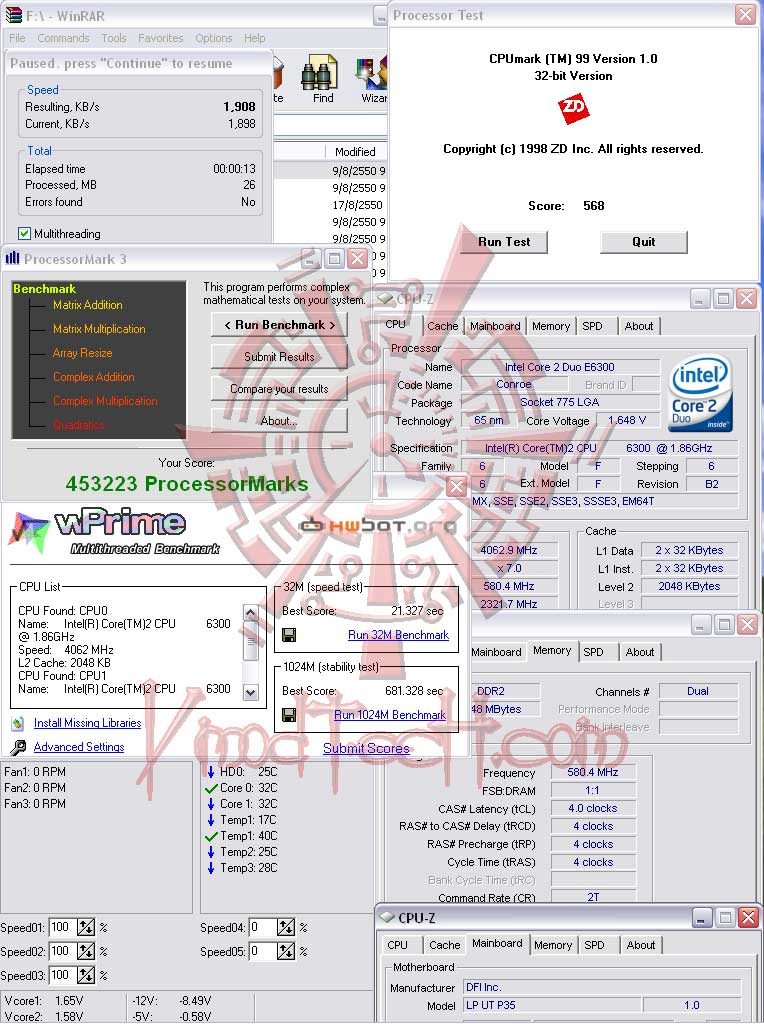764x1024 pixels.
Task: Click Submit Results in ProcessorMark
Action: (279, 357)
